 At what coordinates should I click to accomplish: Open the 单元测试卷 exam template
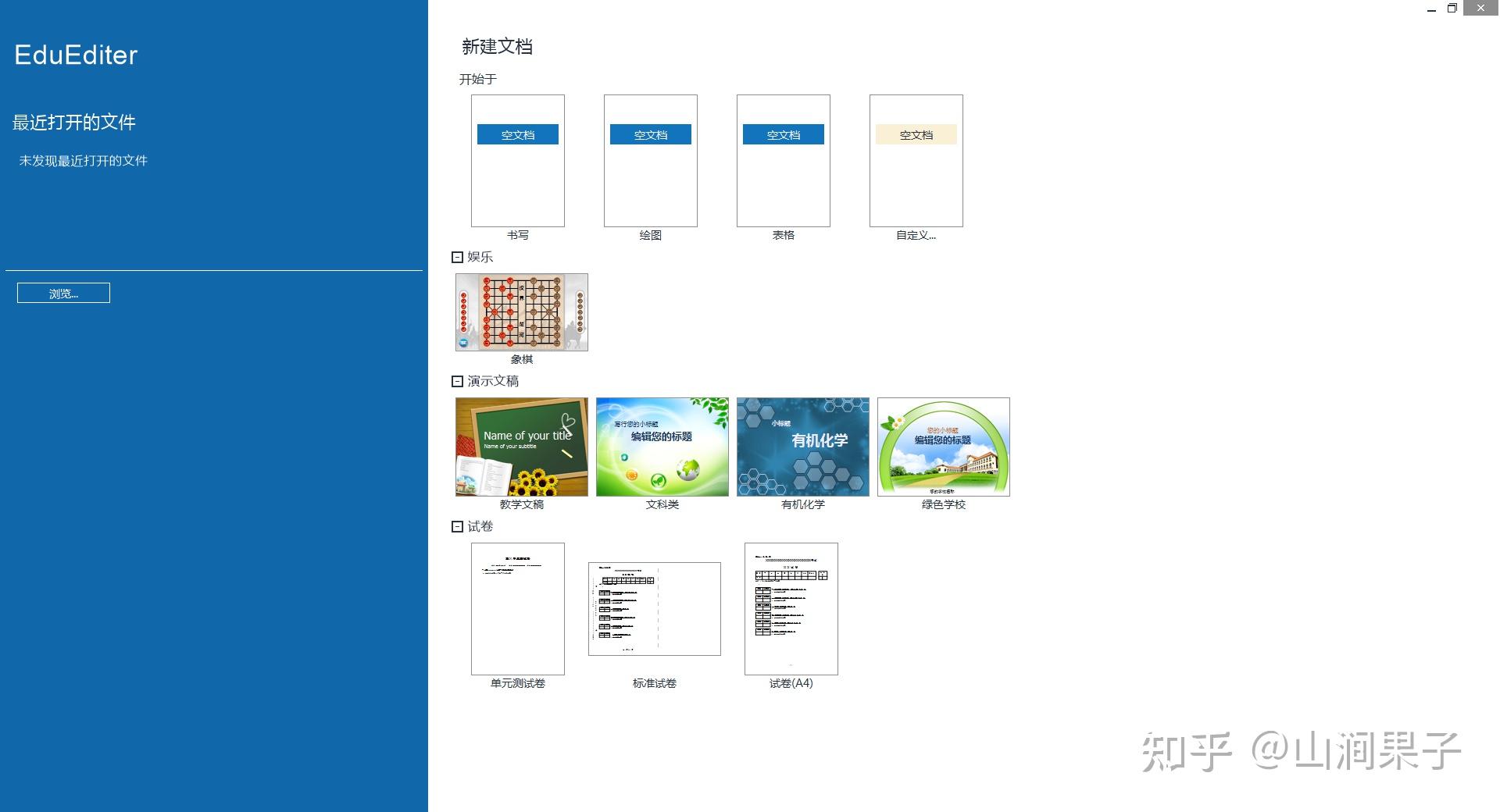tap(517, 609)
